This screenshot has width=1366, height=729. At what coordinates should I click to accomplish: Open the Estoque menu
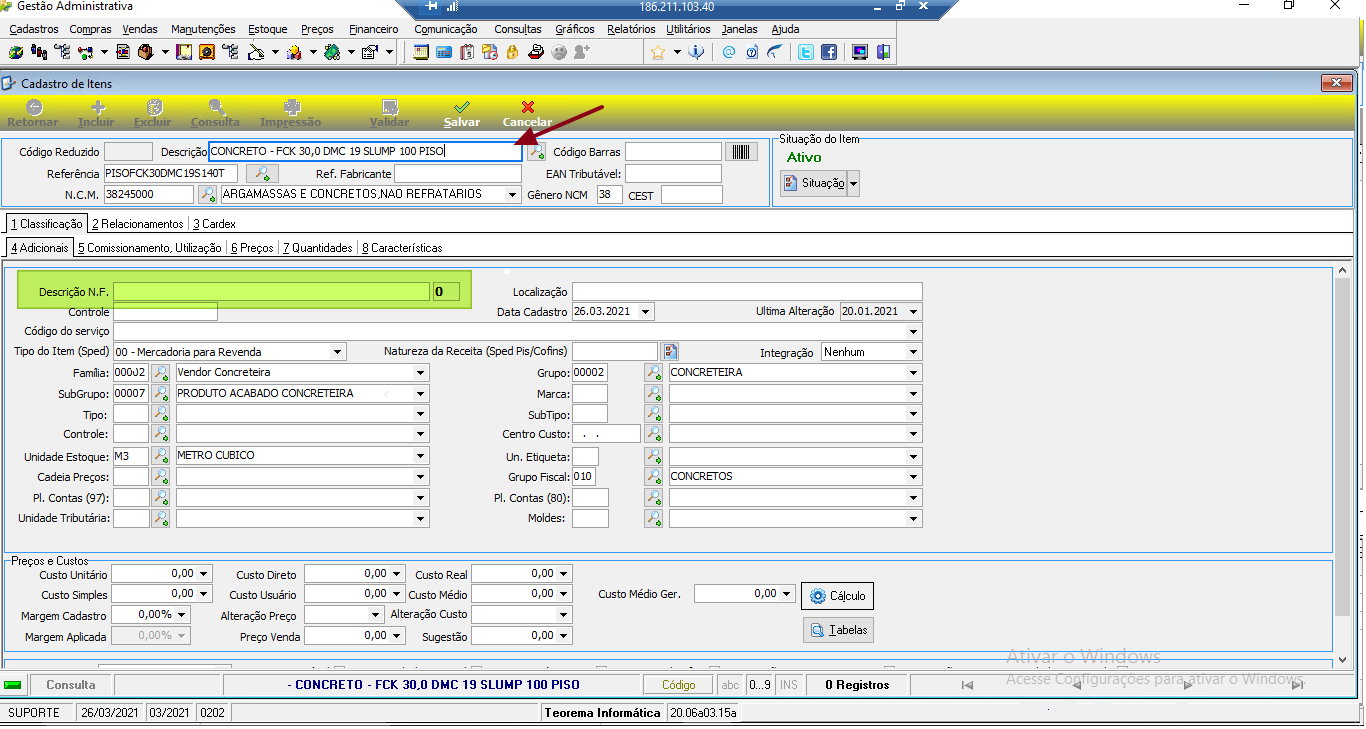pos(267,29)
